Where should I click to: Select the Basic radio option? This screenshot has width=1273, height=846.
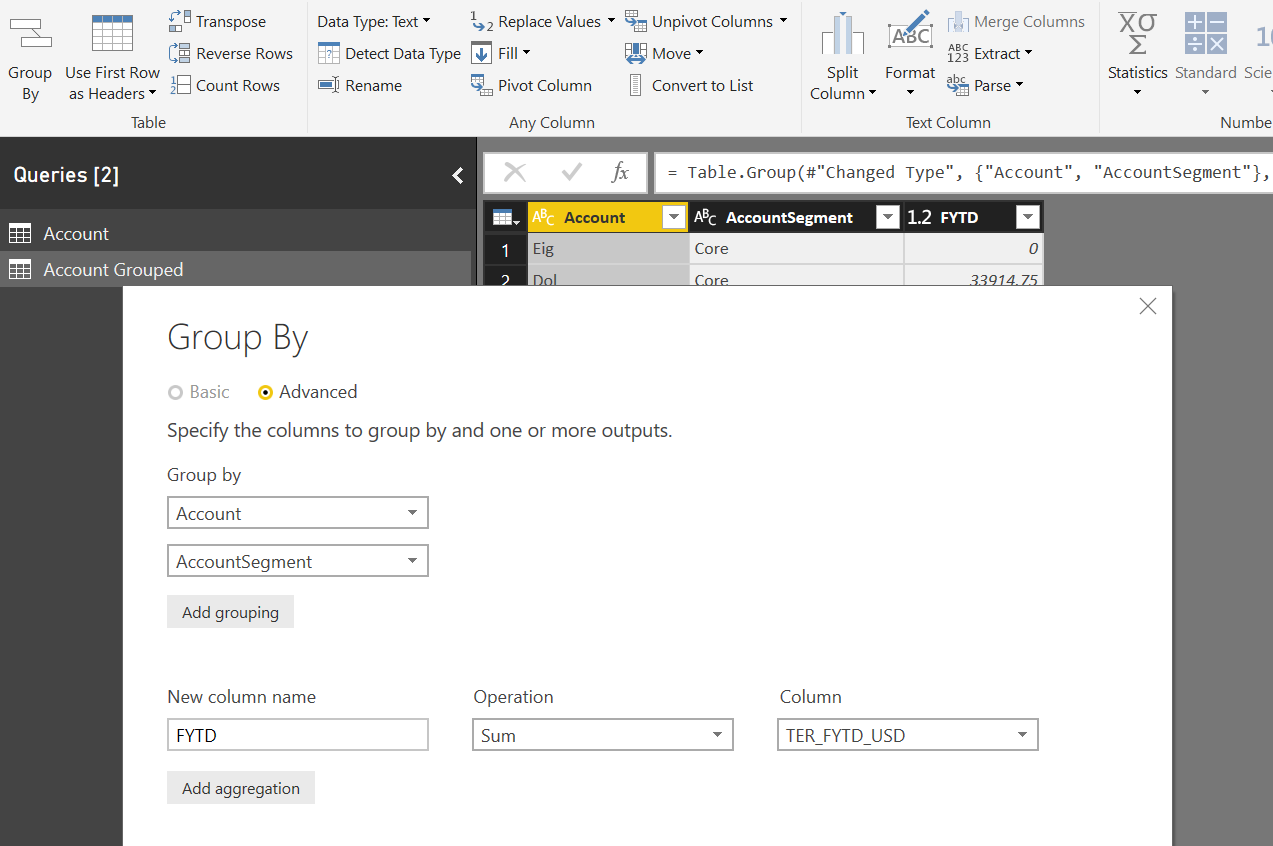(x=198, y=392)
